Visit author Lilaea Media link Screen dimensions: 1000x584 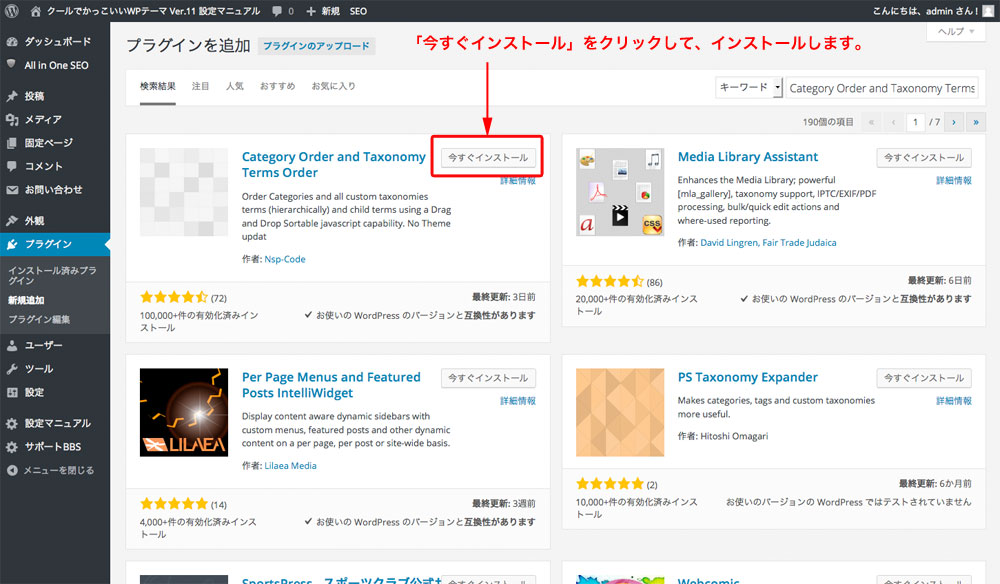click(x=290, y=466)
